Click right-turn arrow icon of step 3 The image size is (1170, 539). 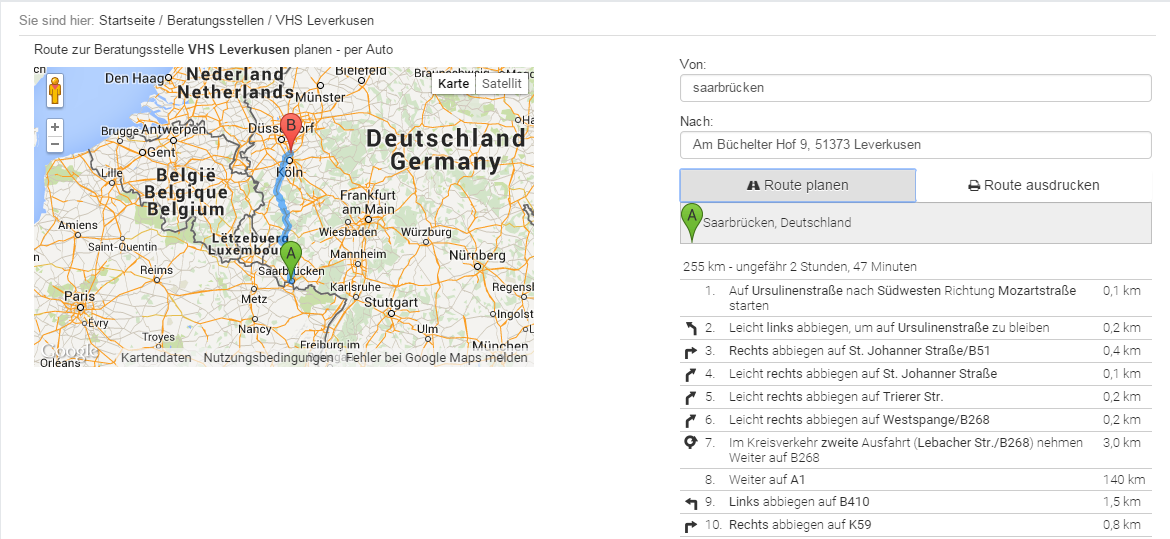[690, 351]
